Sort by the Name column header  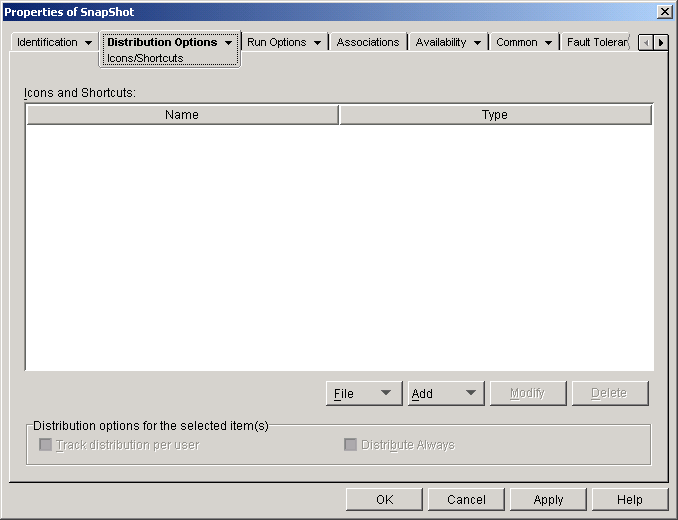point(182,115)
